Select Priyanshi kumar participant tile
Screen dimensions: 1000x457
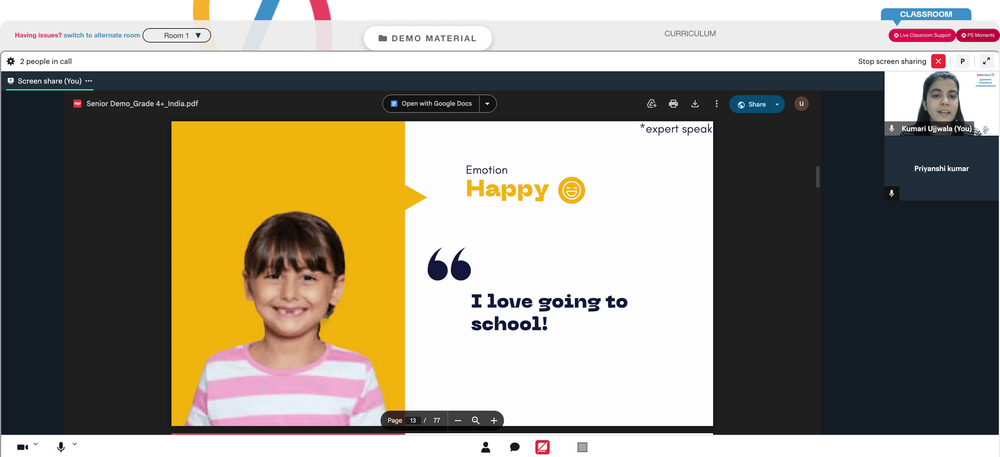[x=941, y=168]
